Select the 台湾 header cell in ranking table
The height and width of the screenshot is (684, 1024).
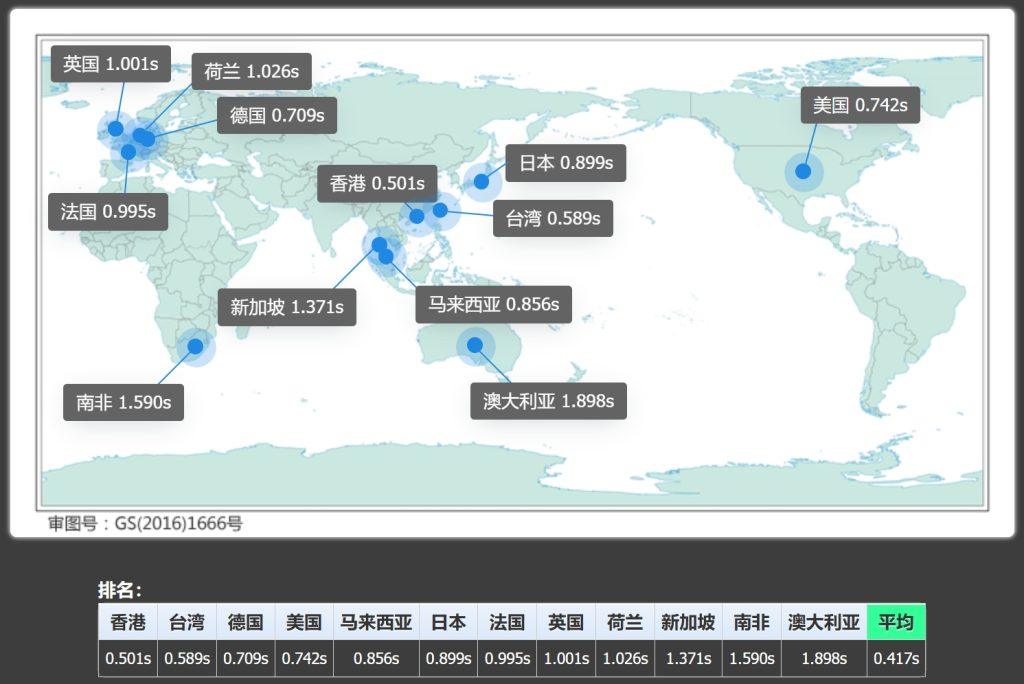pos(187,622)
